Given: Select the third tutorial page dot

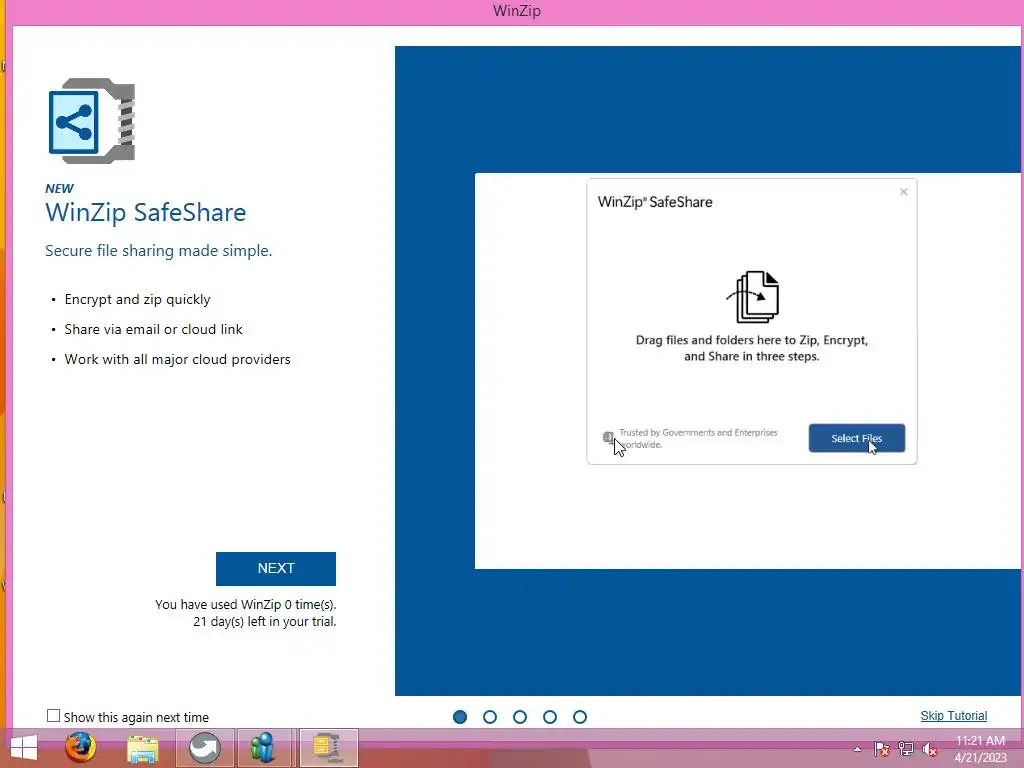Looking at the screenshot, I should (x=520, y=717).
